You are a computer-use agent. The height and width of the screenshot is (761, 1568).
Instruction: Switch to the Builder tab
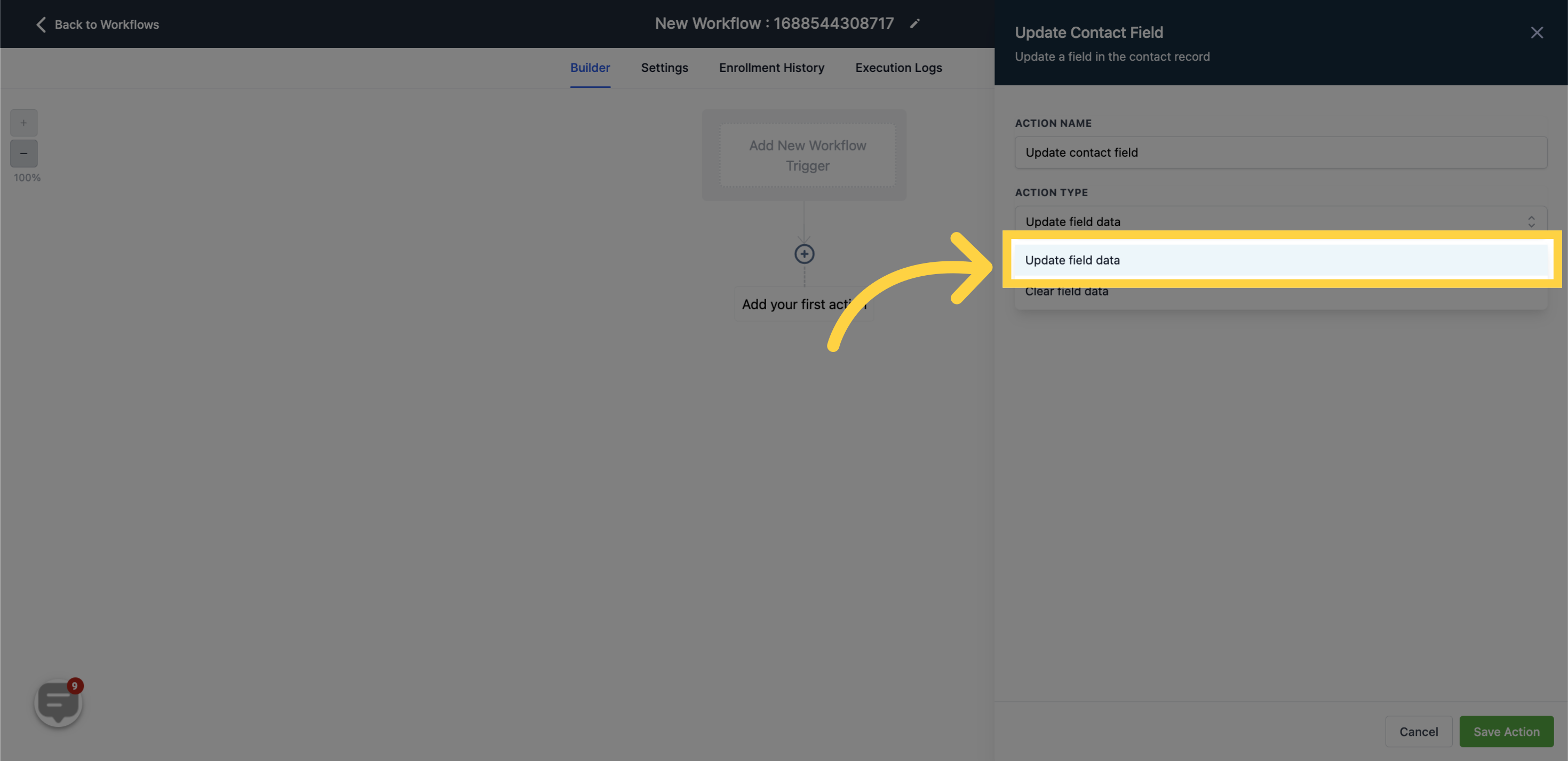coord(590,68)
